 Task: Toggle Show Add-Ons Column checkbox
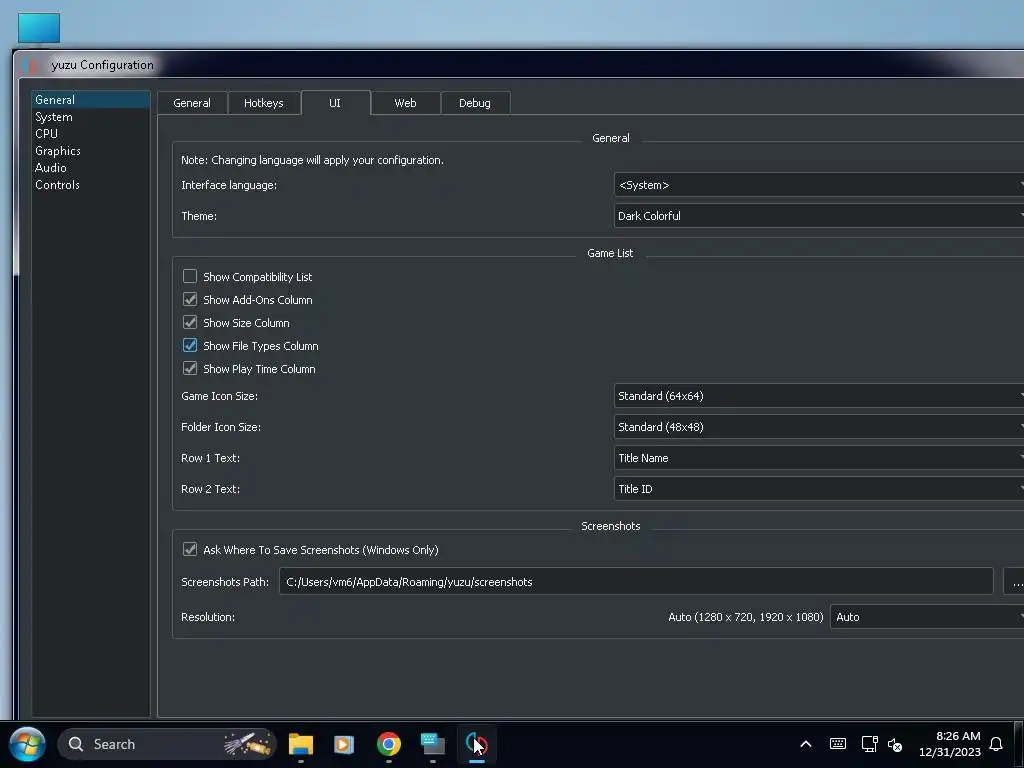pos(189,299)
